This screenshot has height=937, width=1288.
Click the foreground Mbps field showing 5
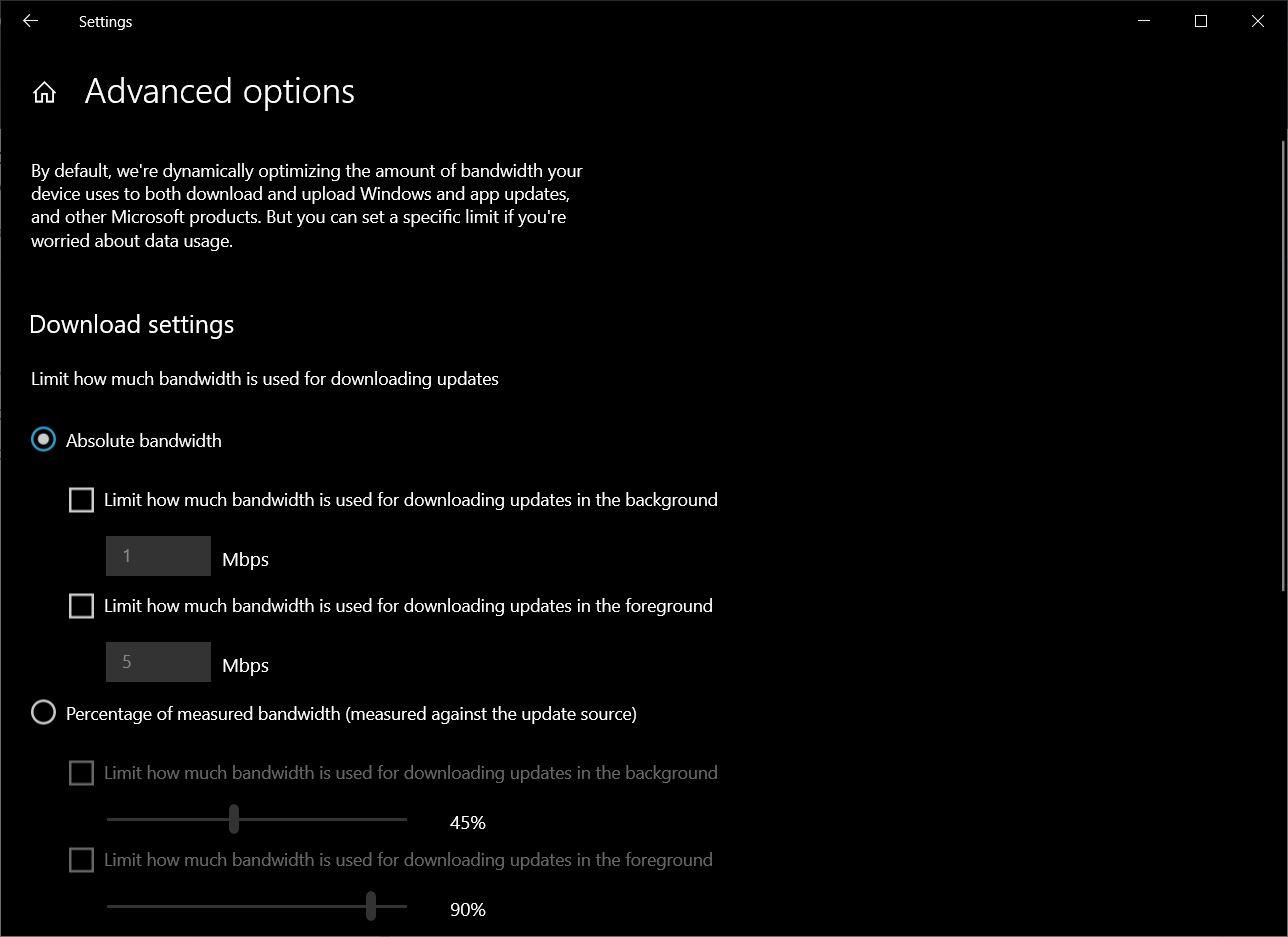pos(158,662)
